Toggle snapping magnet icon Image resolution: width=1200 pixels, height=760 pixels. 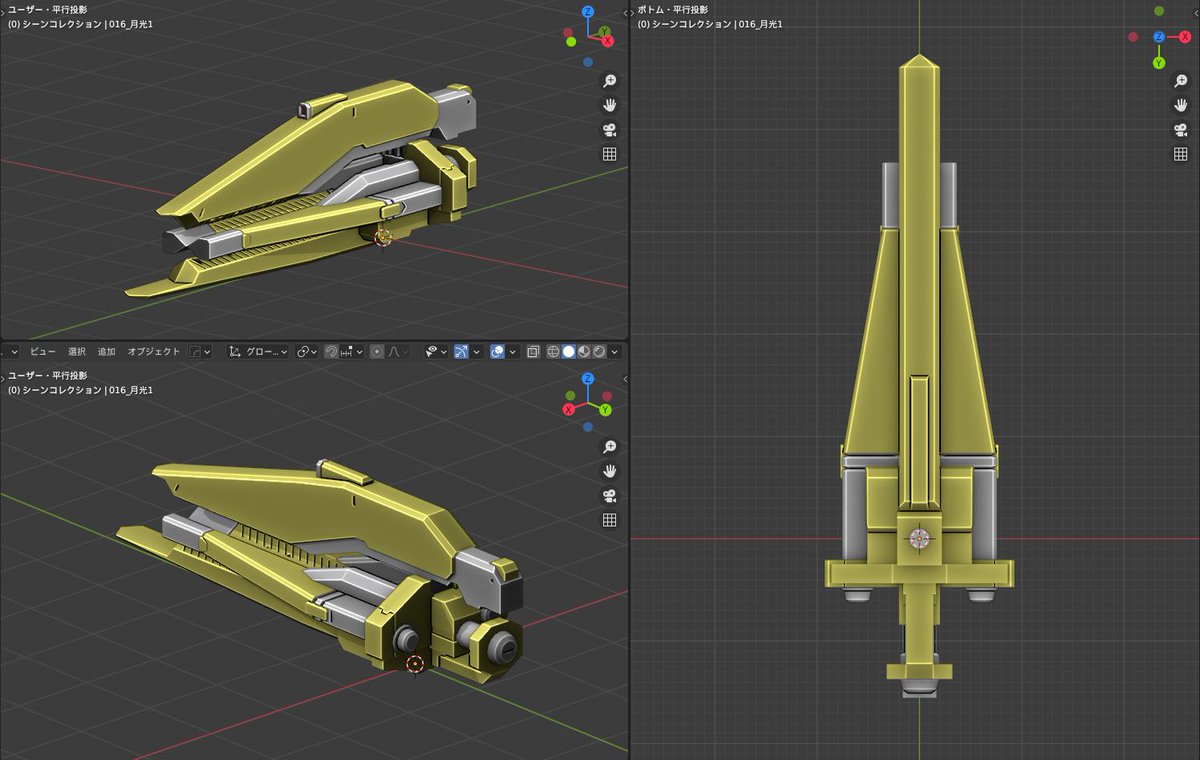click(x=331, y=352)
